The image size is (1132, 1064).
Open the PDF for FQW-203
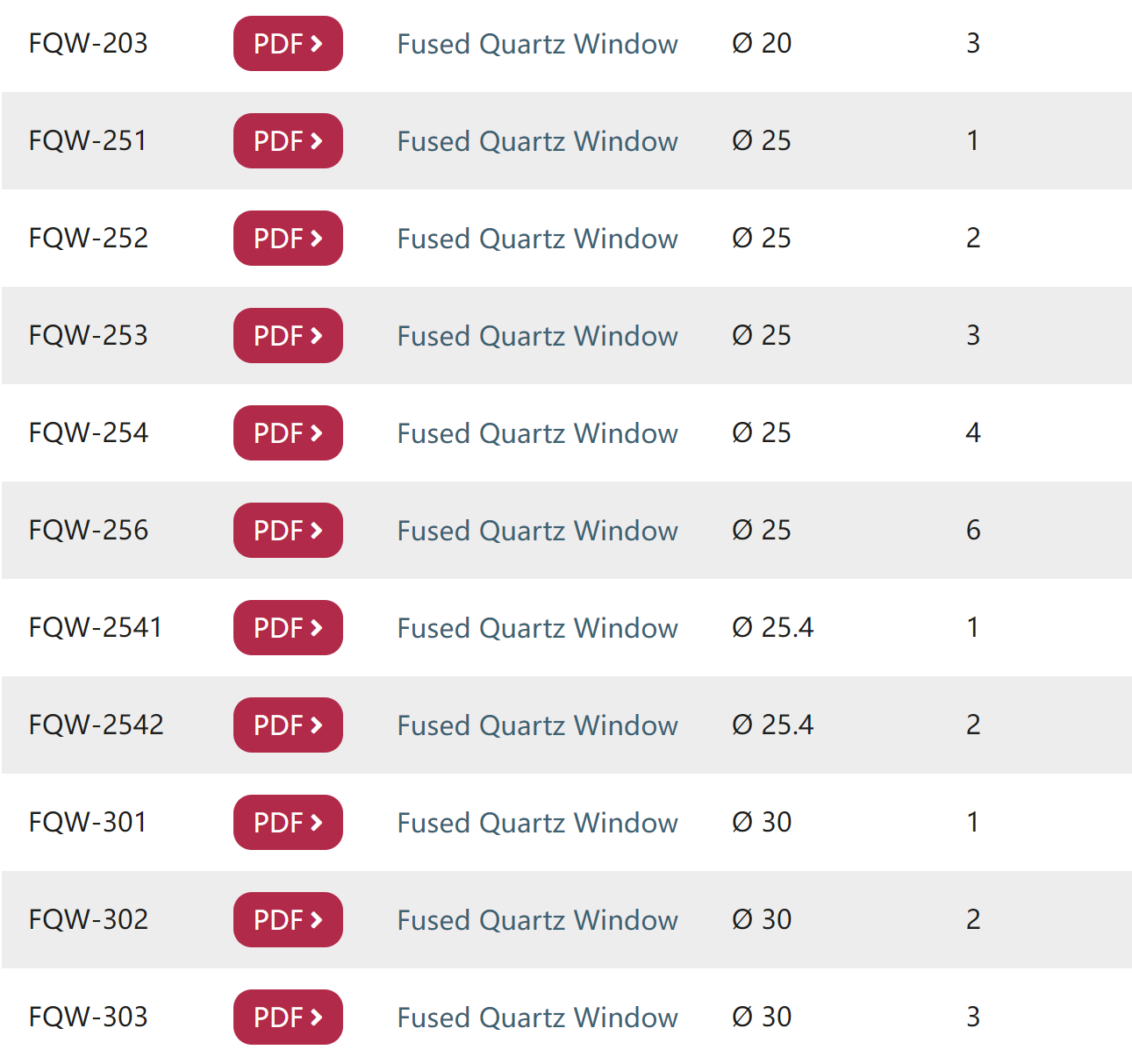click(288, 44)
